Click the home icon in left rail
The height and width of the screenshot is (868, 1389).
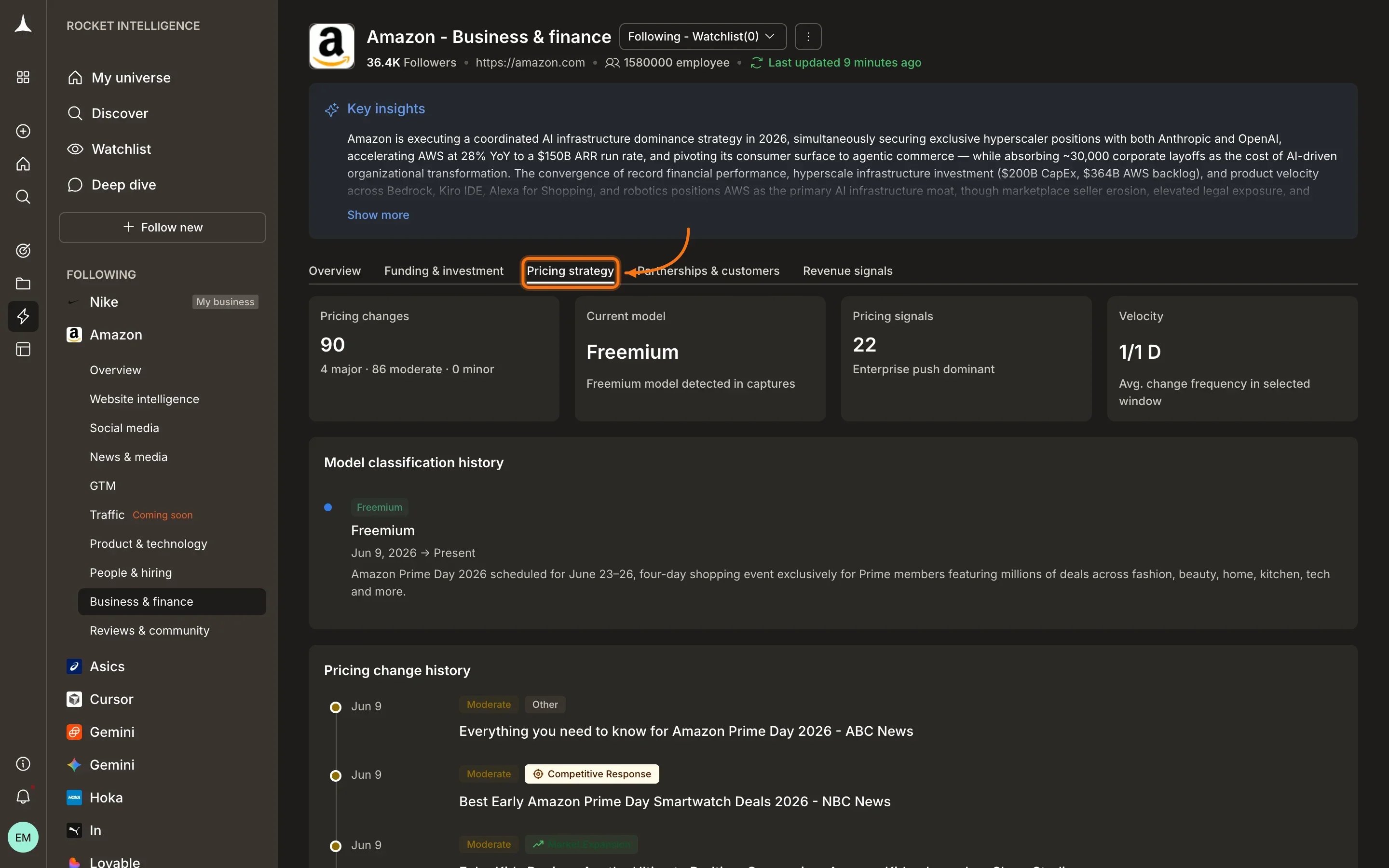tap(23, 164)
